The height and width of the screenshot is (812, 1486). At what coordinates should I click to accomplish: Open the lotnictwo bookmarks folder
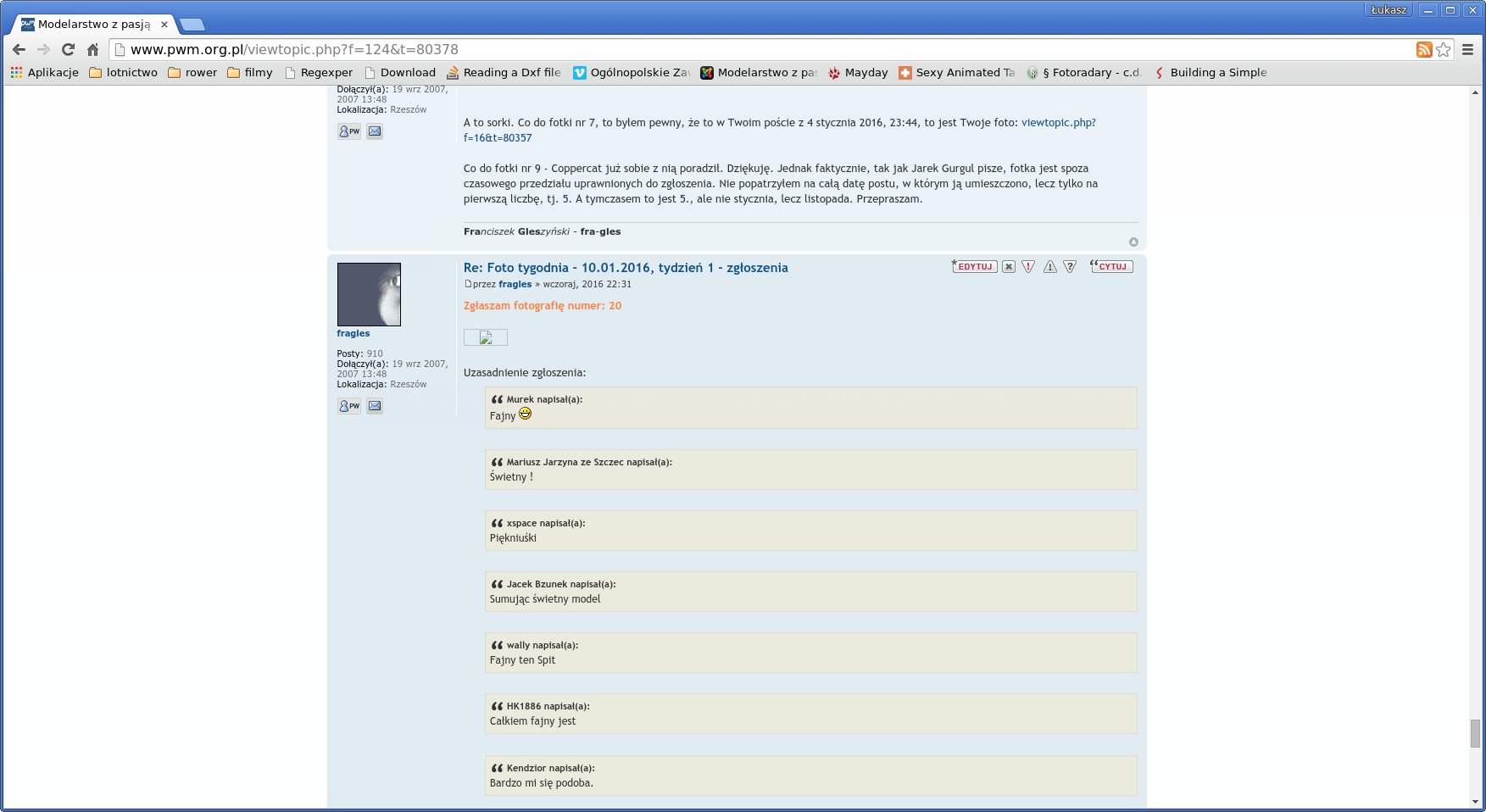click(123, 73)
